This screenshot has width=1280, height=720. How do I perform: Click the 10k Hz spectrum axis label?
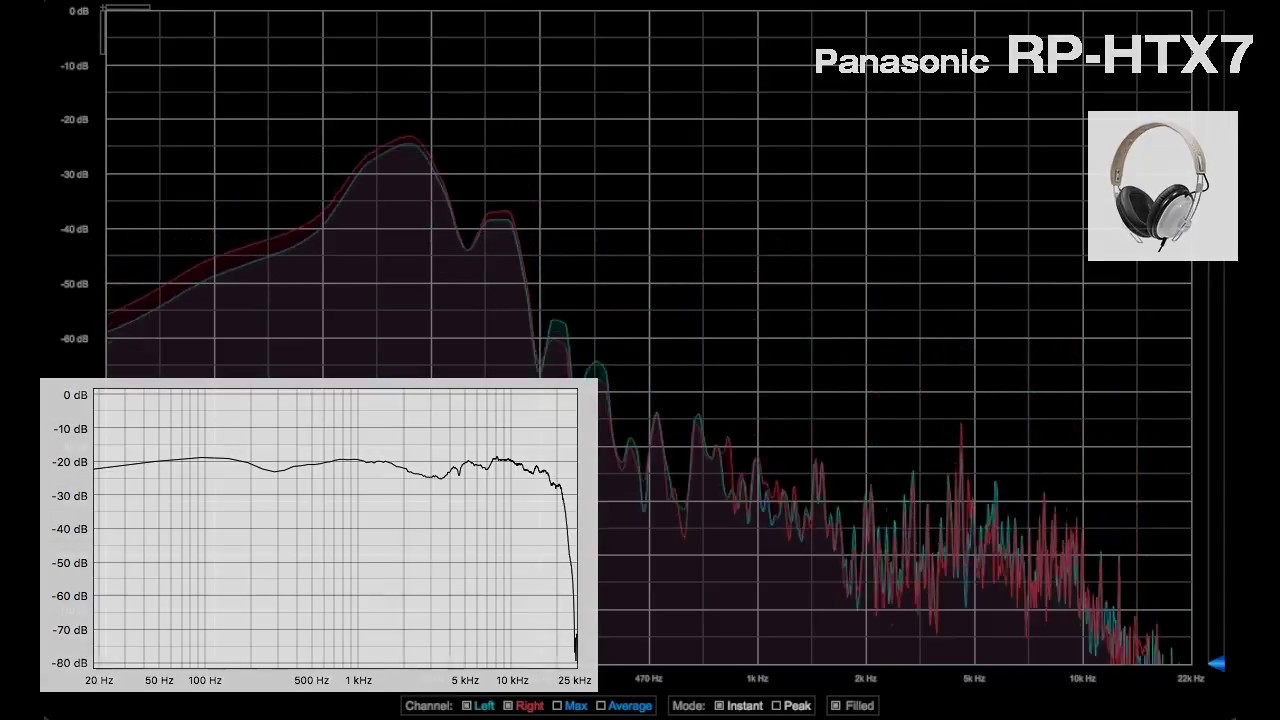pyautogui.click(x=1082, y=679)
